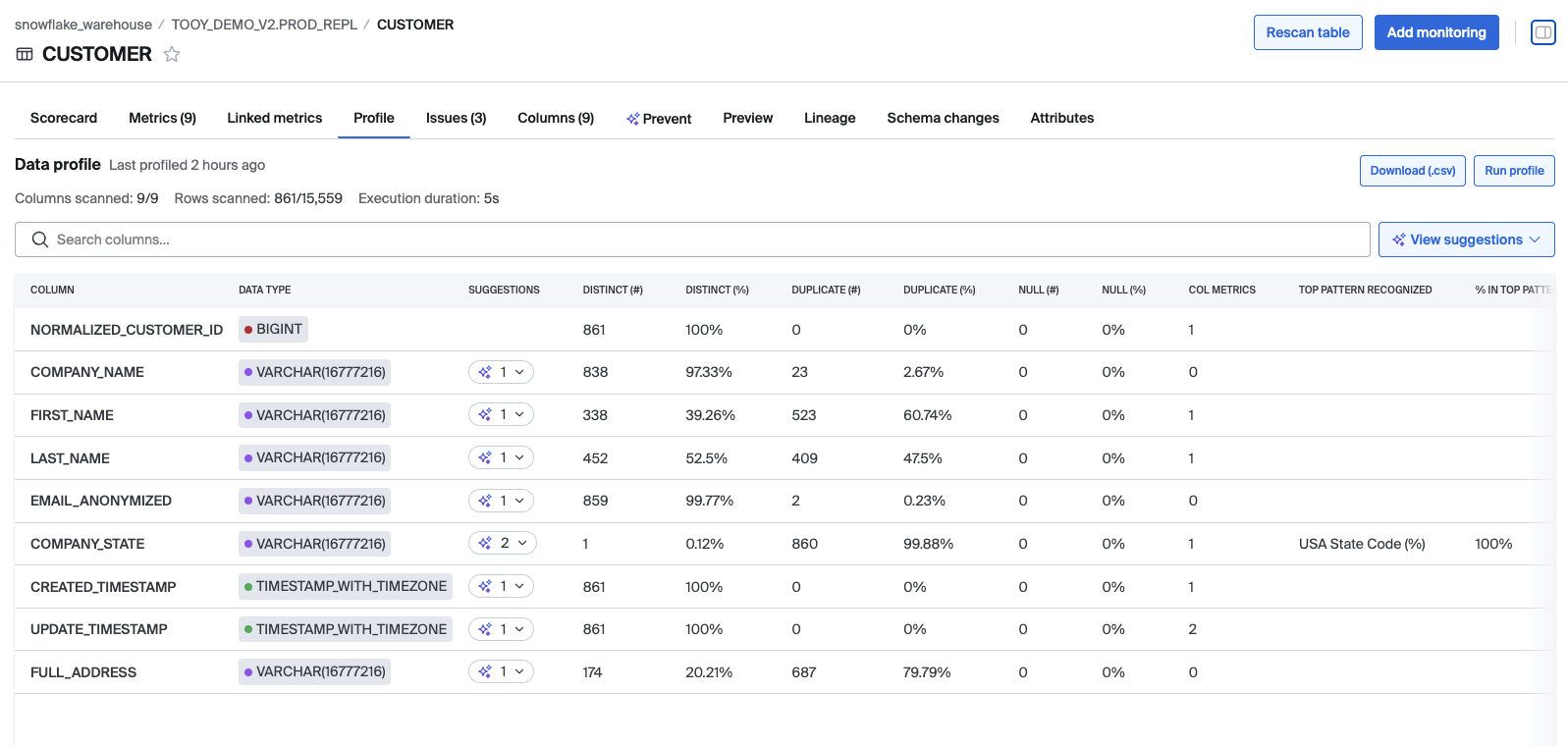Click the TOP PATTERN RECOGNIZED header
Image resolution: width=1568 pixels, height=746 pixels.
click(x=1365, y=291)
